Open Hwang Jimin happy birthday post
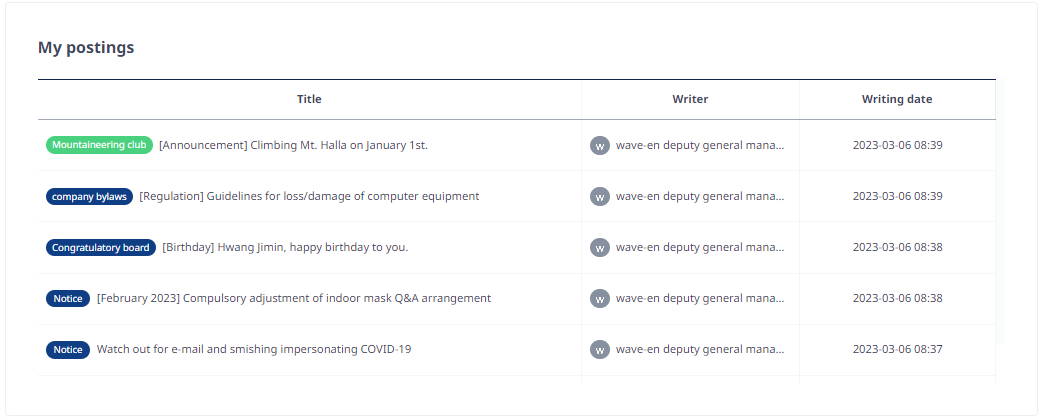This screenshot has height=420, width=1041. point(285,247)
